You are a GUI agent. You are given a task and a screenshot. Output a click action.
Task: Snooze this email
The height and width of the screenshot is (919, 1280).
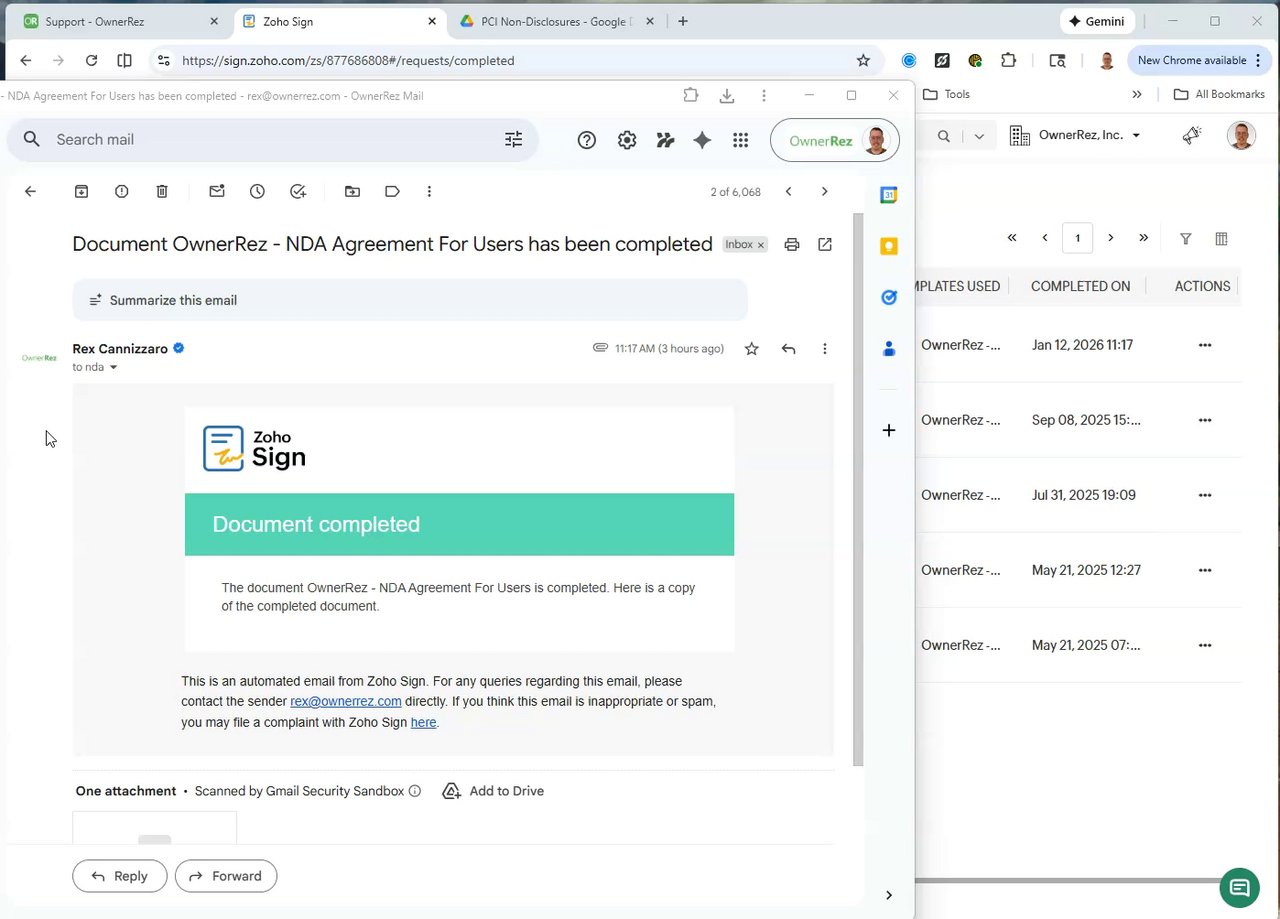(257, 191)
